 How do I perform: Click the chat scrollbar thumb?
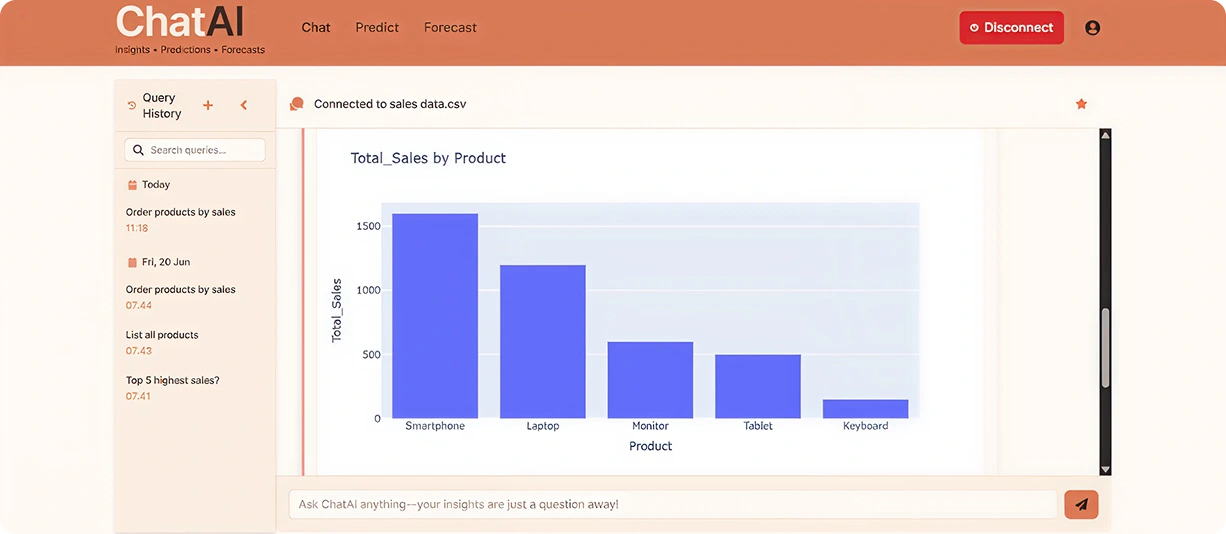pyautogui.click(x=1105, y=347)
